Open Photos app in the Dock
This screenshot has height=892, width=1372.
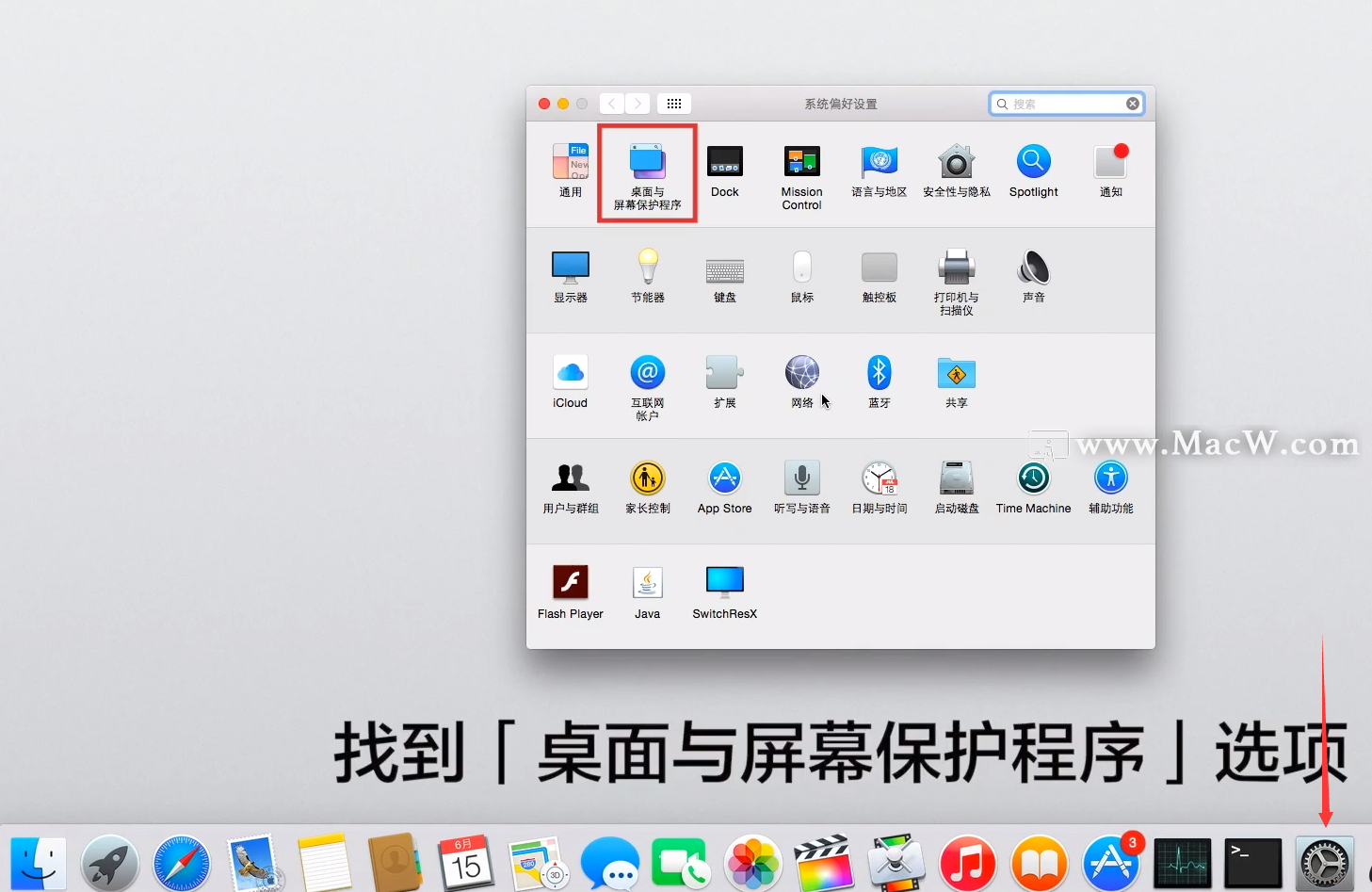point(753,864)
